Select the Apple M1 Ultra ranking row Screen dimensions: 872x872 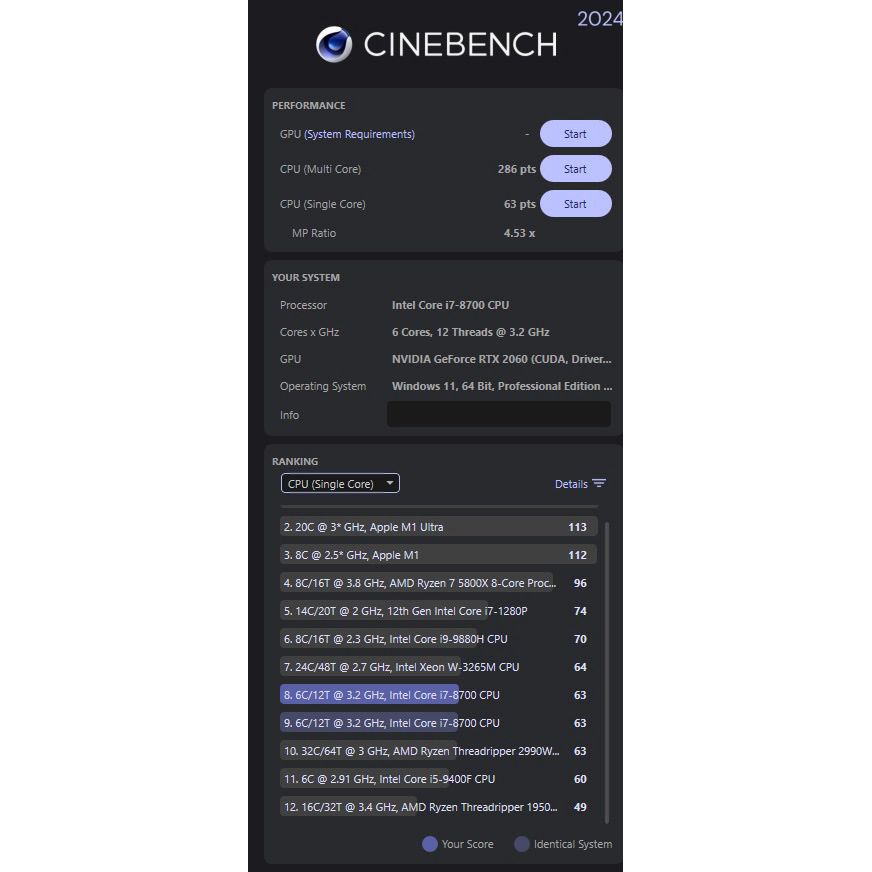pyautogui.click(x=439, y=527)
